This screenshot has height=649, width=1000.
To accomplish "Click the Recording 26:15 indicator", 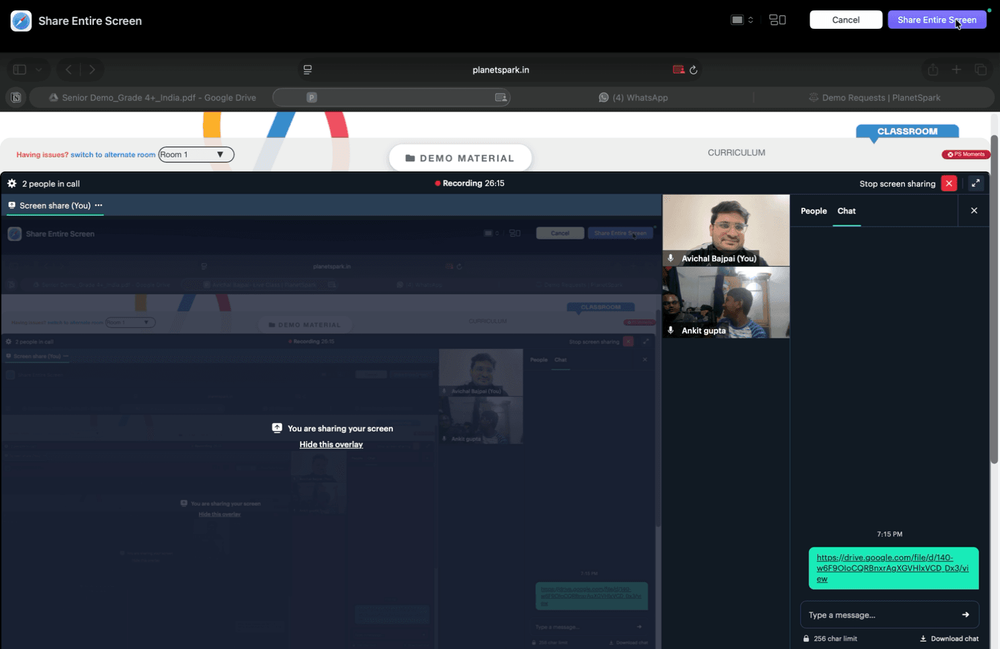I will [x=469, y=183].
